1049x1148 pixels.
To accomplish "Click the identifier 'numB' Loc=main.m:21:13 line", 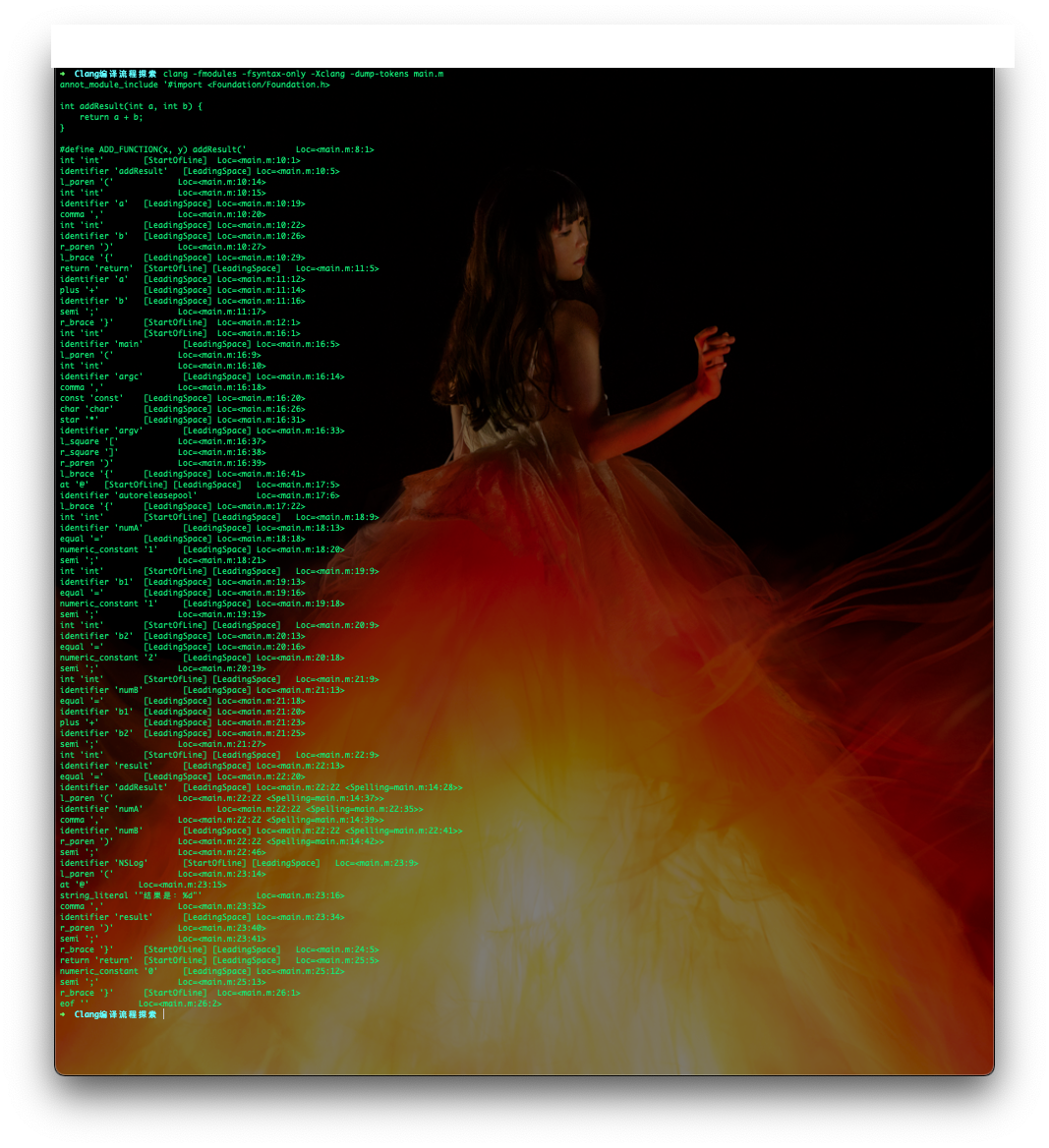I will click(203, 690).
